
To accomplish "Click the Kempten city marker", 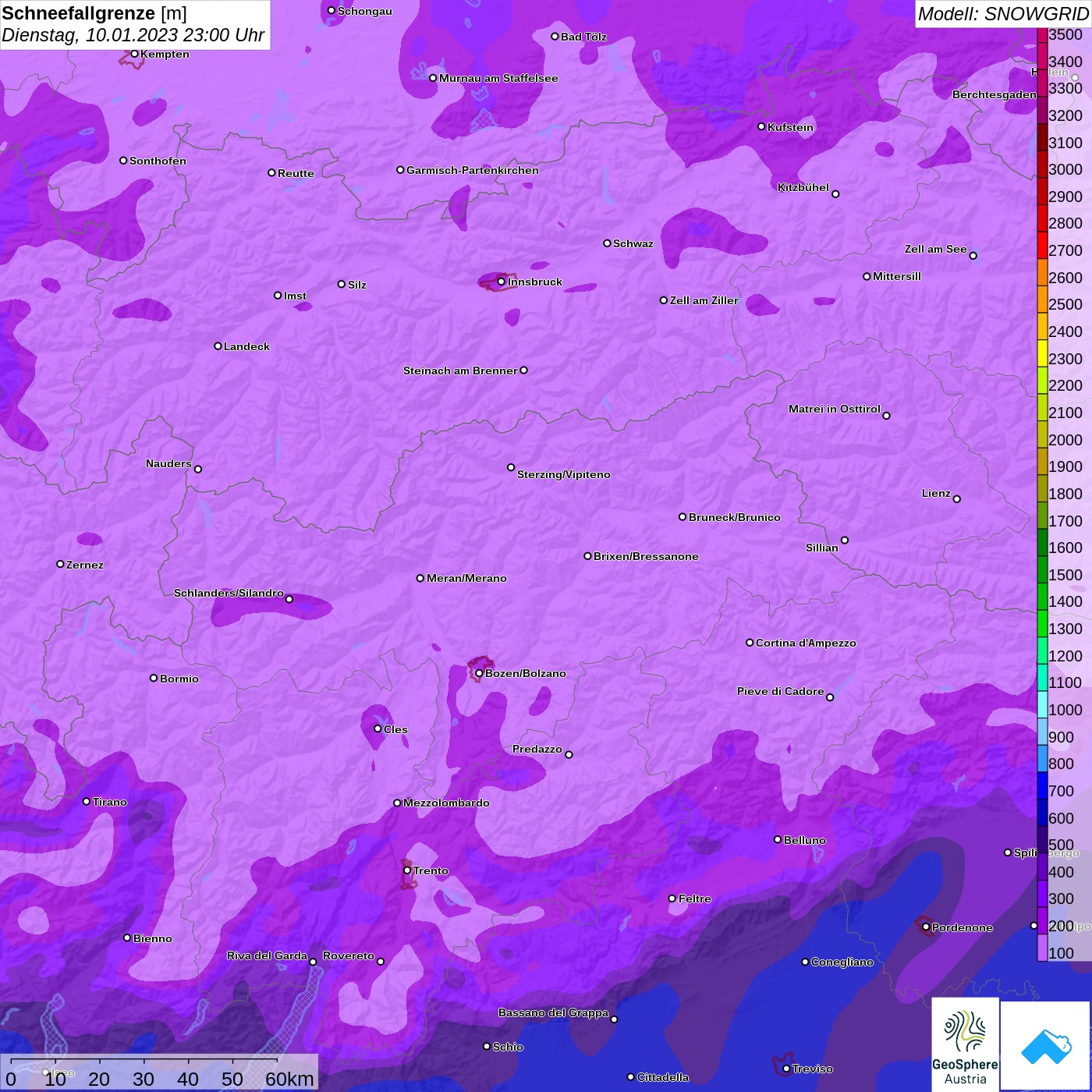I will [134, 54].
